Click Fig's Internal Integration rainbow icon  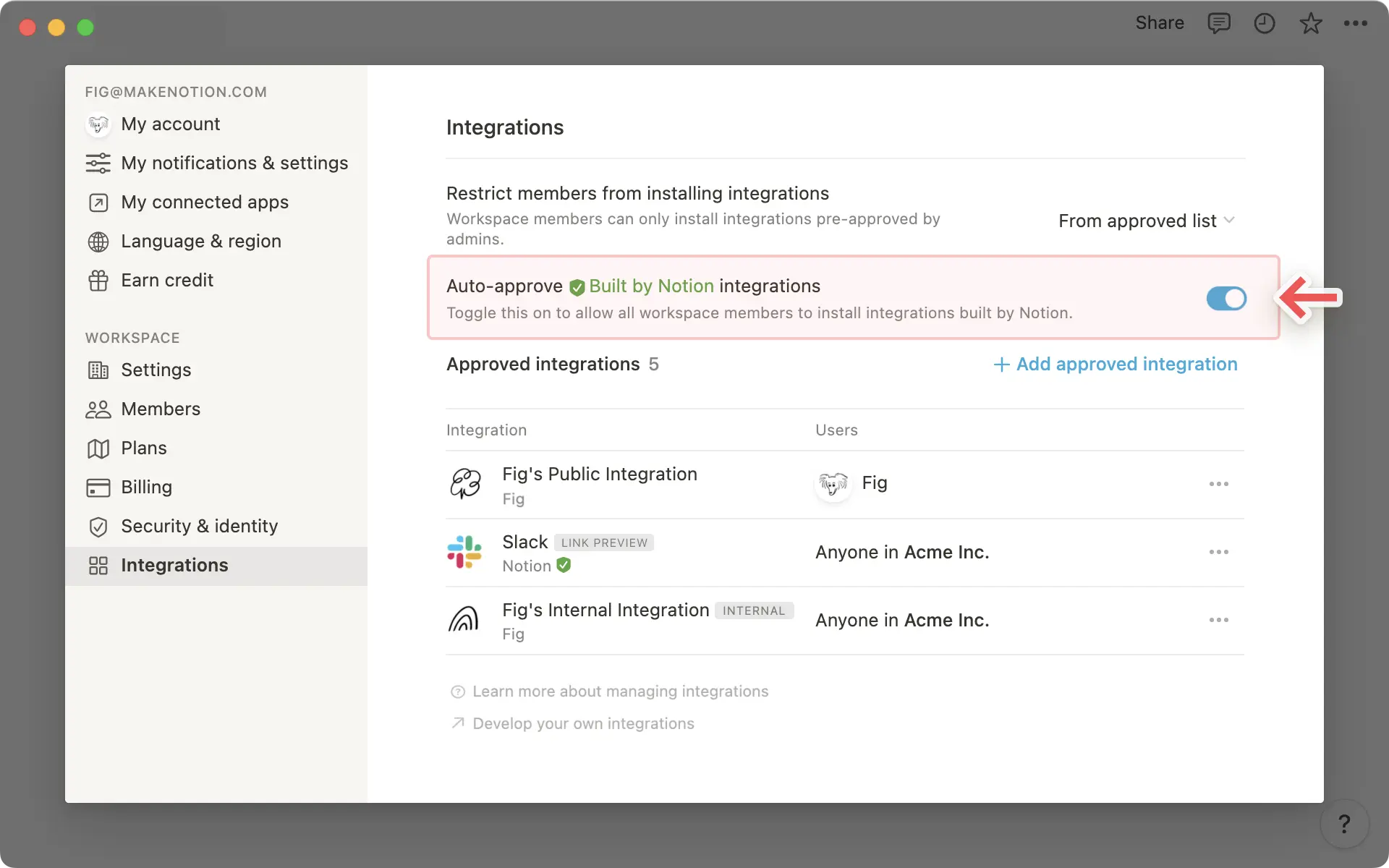pos(464,620)
